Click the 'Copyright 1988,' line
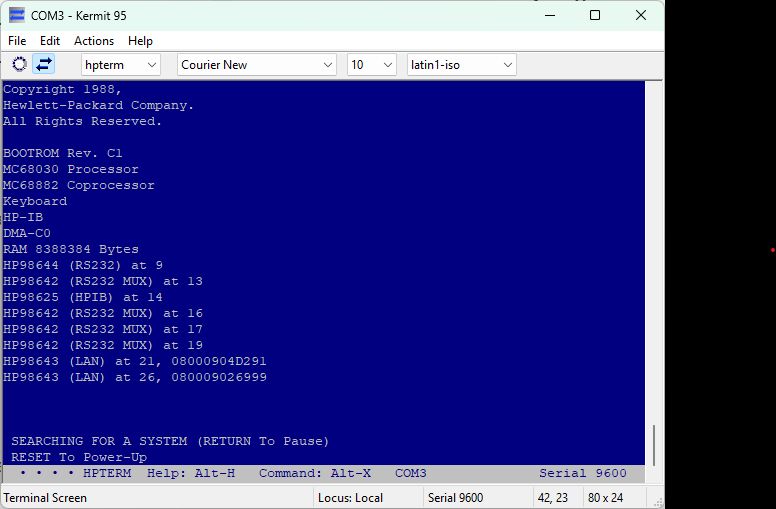Image resolution: width=776 pixels, height=509 pixels. click(62, 89)
